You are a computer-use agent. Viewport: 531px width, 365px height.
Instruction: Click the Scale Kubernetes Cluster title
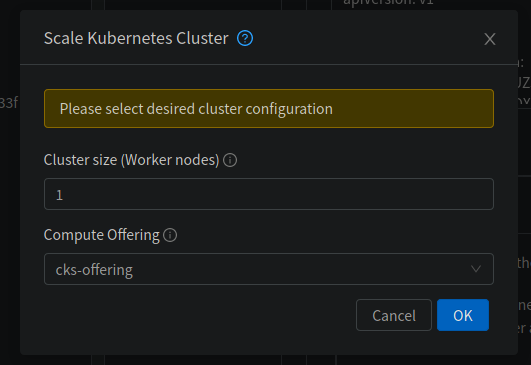coord(136,38)
